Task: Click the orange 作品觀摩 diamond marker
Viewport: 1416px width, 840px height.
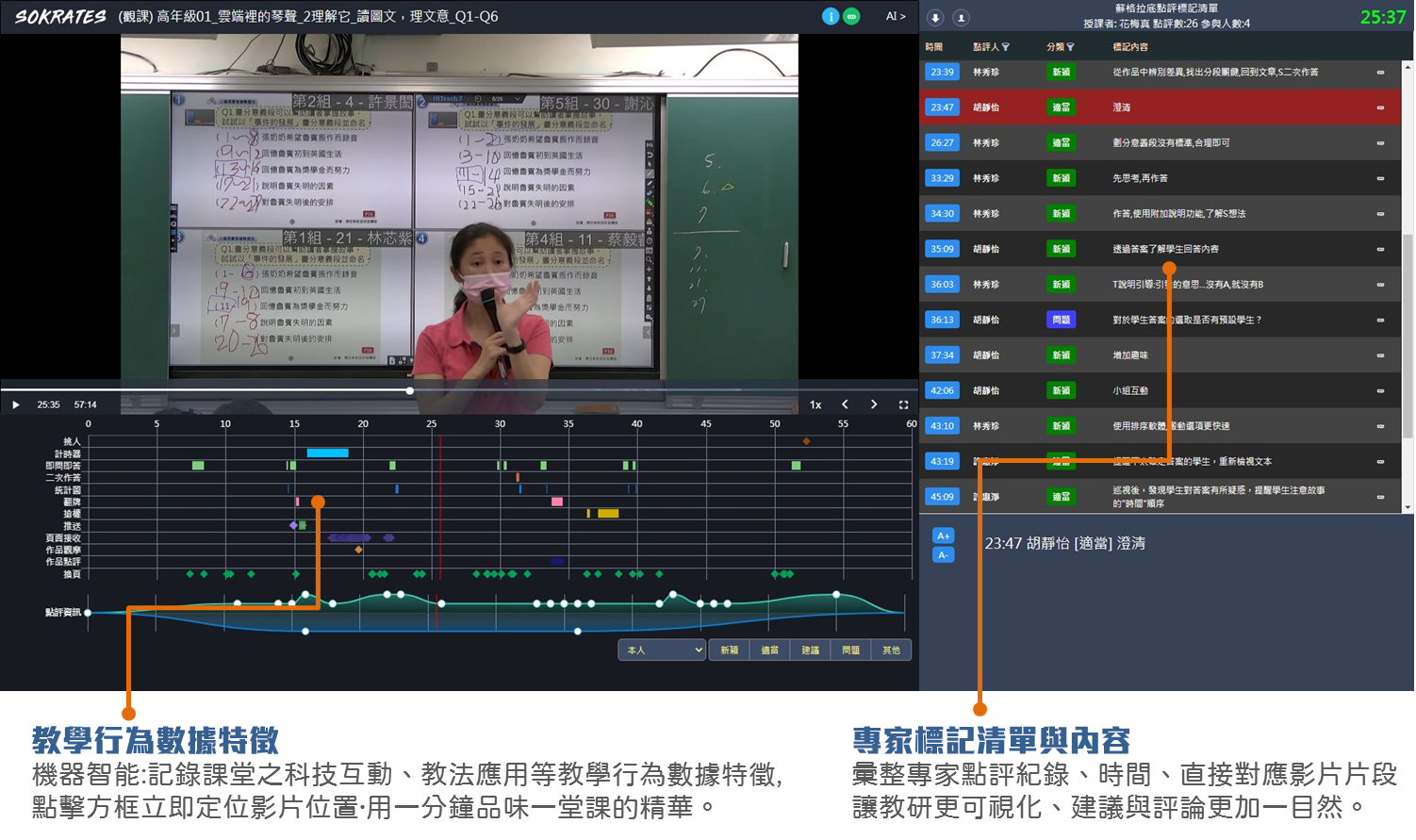Action: pos(358,550)
